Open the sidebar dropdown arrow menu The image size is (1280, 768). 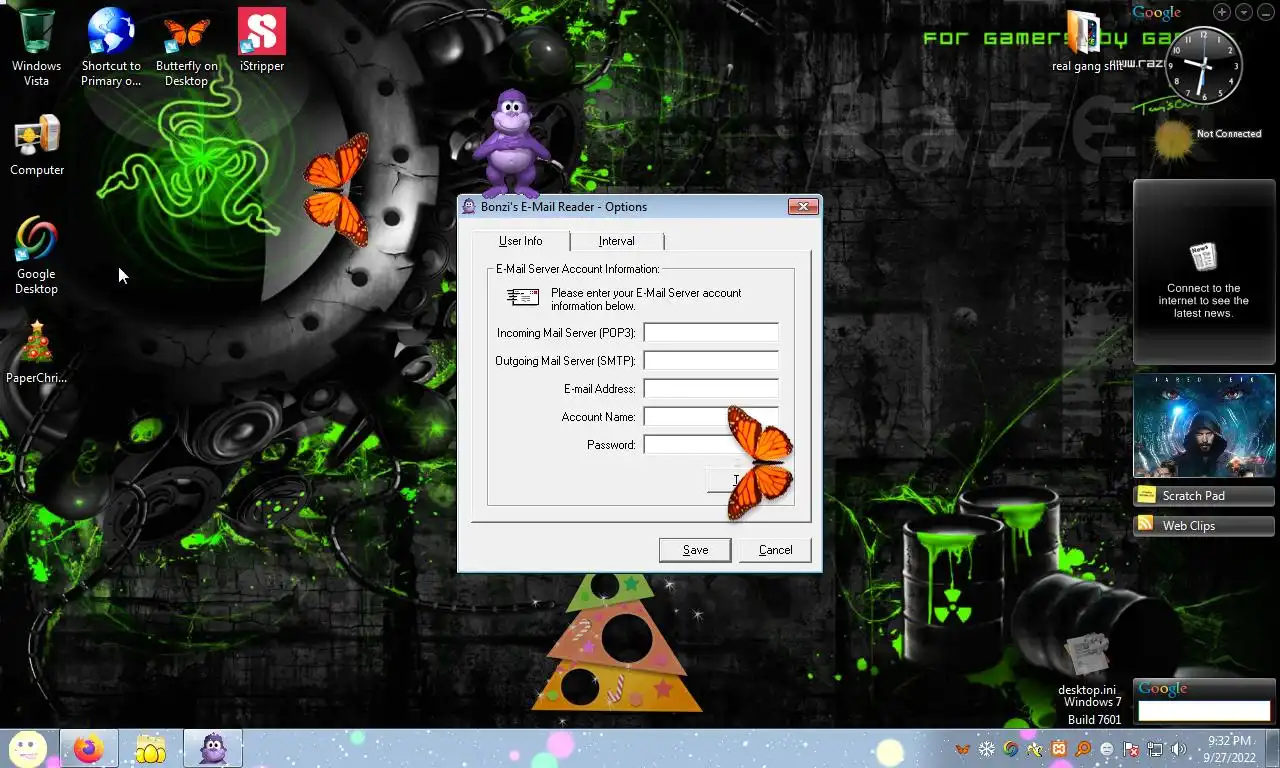point(1244,12)
